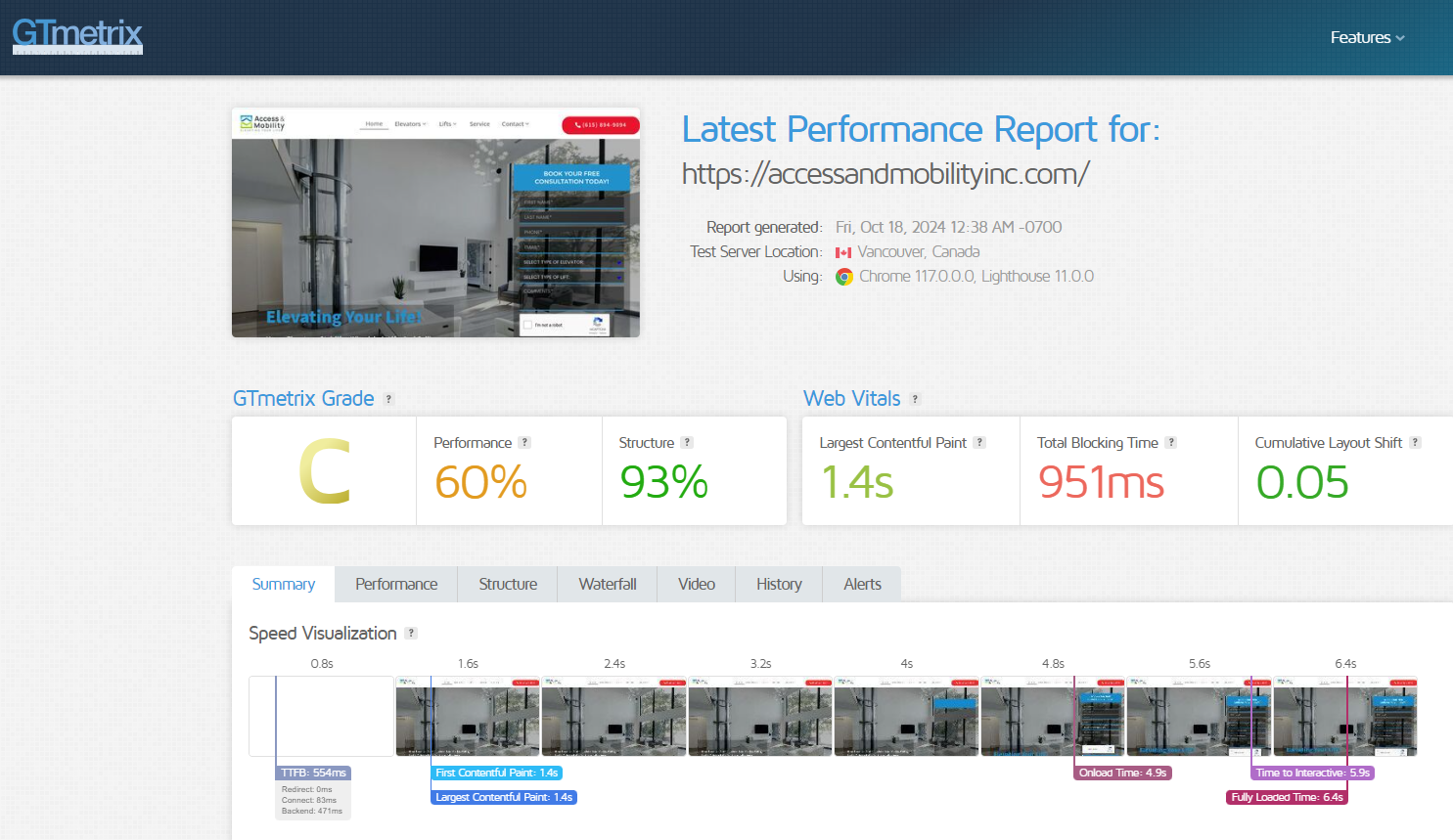Image resolution: width=1453 pixels, height=840 pixels.
Task: Click Cumulative Layout Shift help icon
Action: pyautogui.click(x=1415, y=443)
